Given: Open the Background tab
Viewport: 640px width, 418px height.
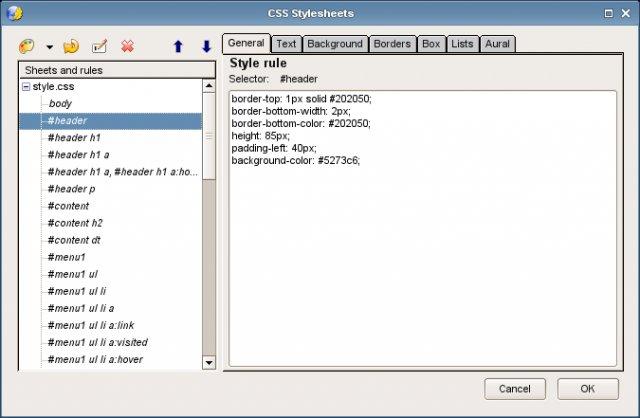Looking at the screenshot, I should [334, 44].
